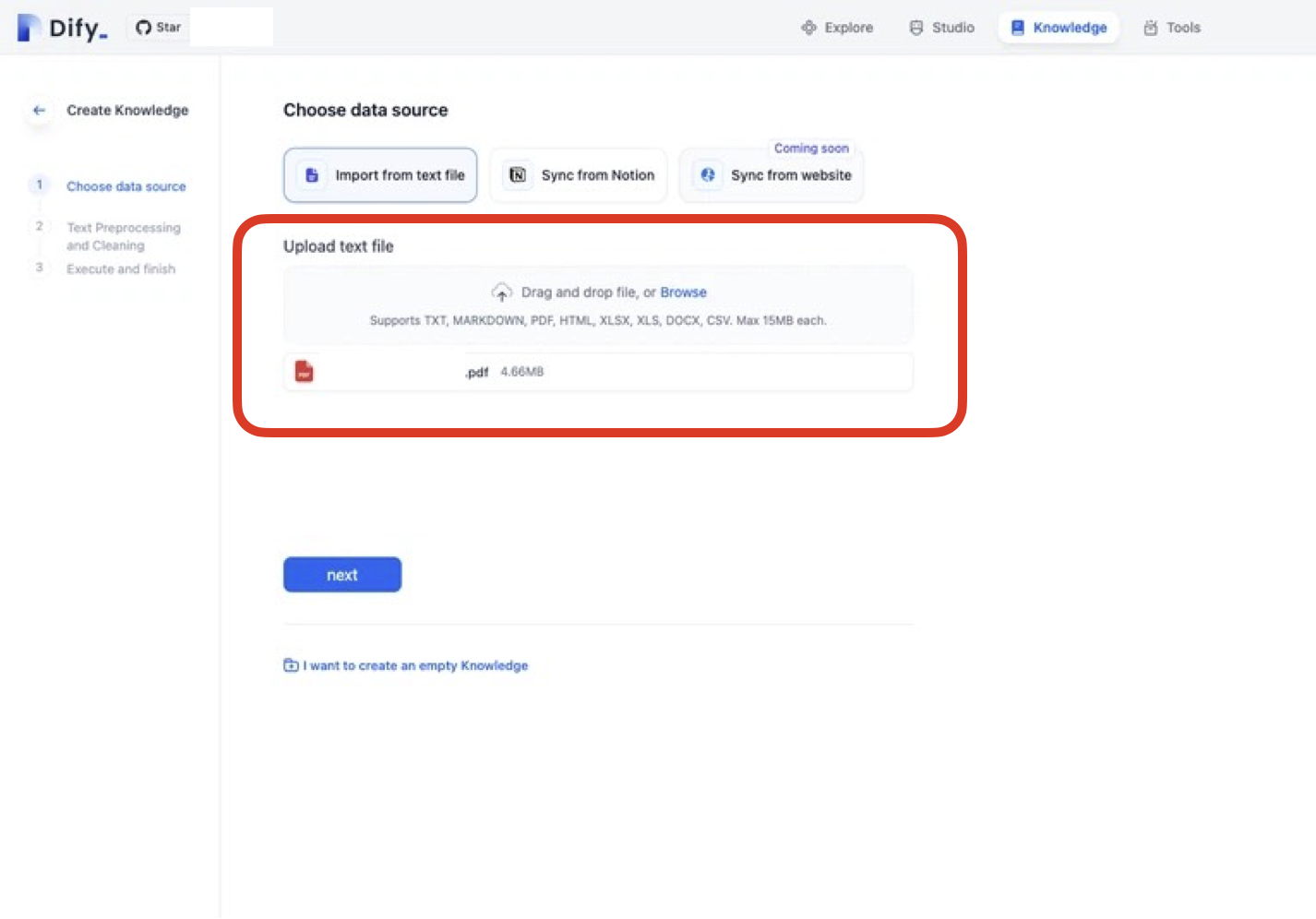Open the Explore tab
The width and height of the screenshot is (1316, 919).
(x=837, y=28)
